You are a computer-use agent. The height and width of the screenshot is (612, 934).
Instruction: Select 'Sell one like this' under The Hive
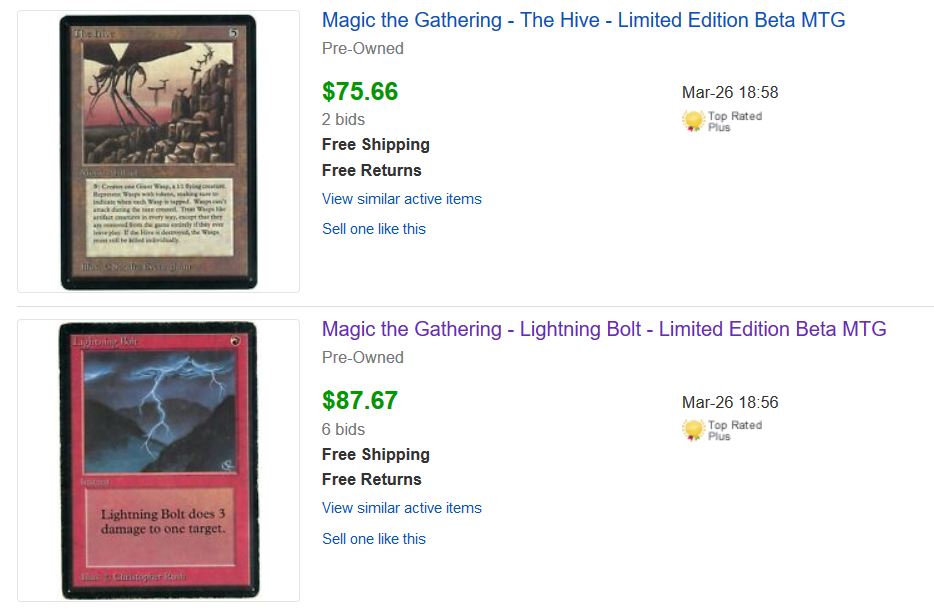coord(373,229)
